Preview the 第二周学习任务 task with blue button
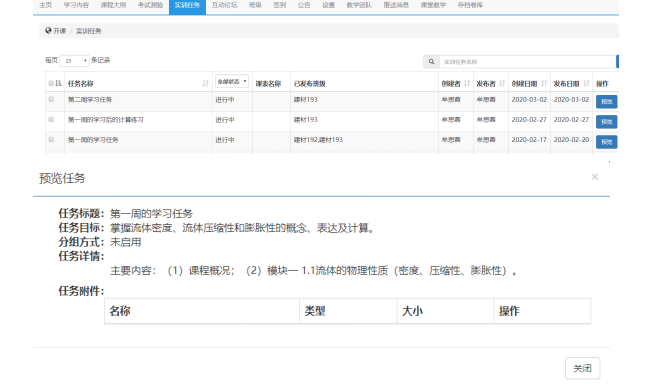665x384 pixels. [606, 101]
